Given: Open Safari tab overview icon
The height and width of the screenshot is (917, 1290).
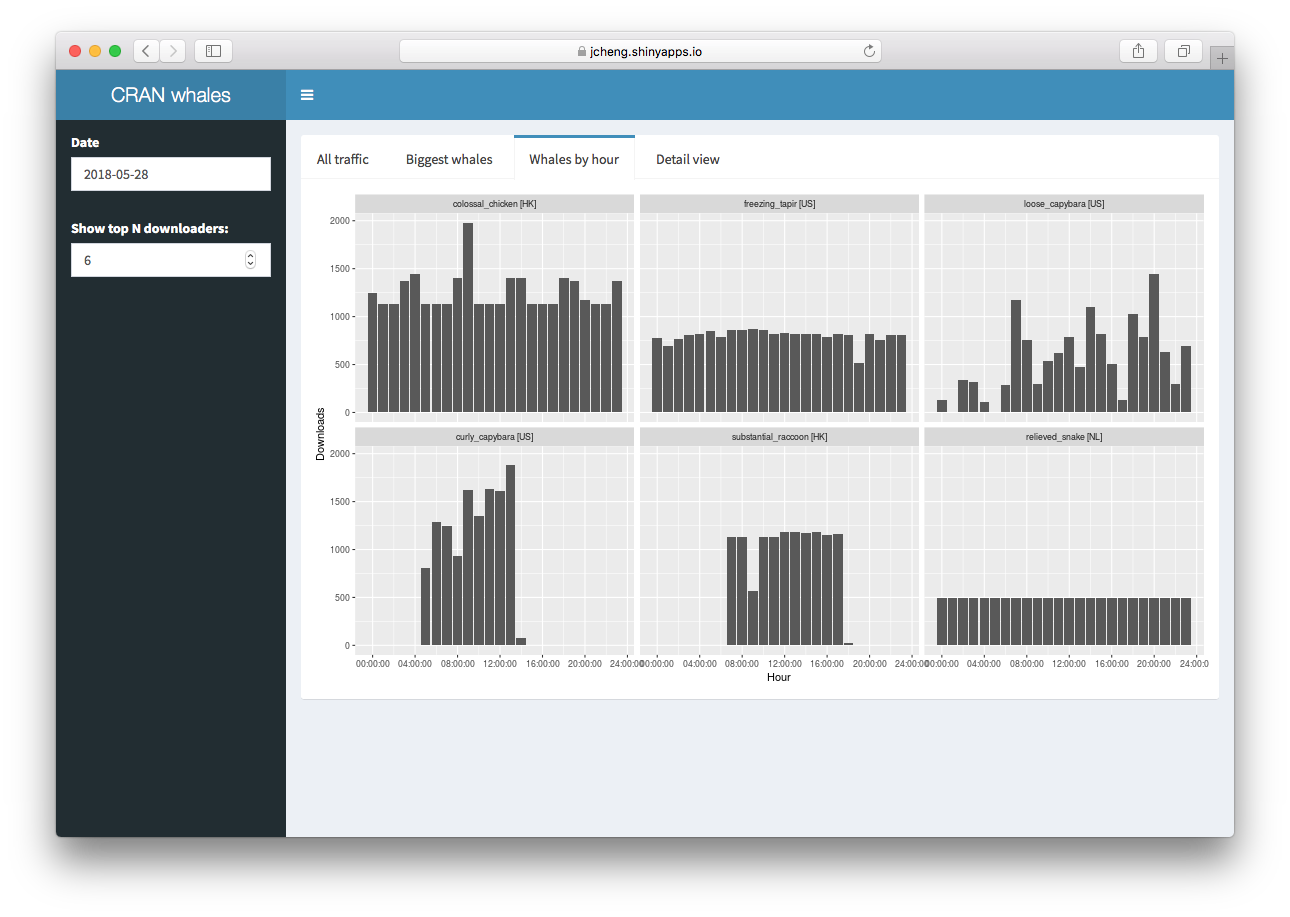Looking at the screenshot, I should point(1183,50).
